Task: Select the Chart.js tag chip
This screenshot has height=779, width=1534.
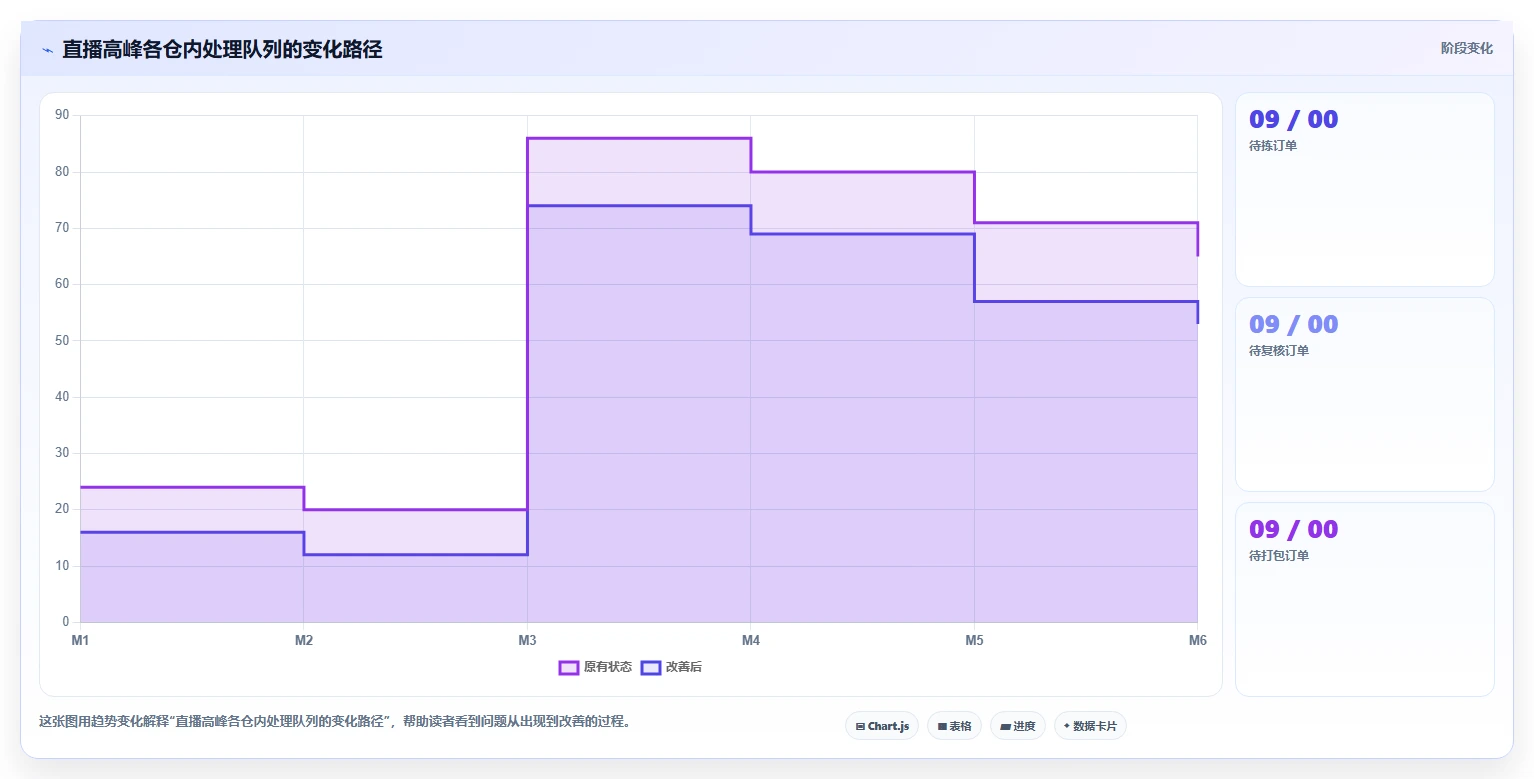Action: pos(882,726)
